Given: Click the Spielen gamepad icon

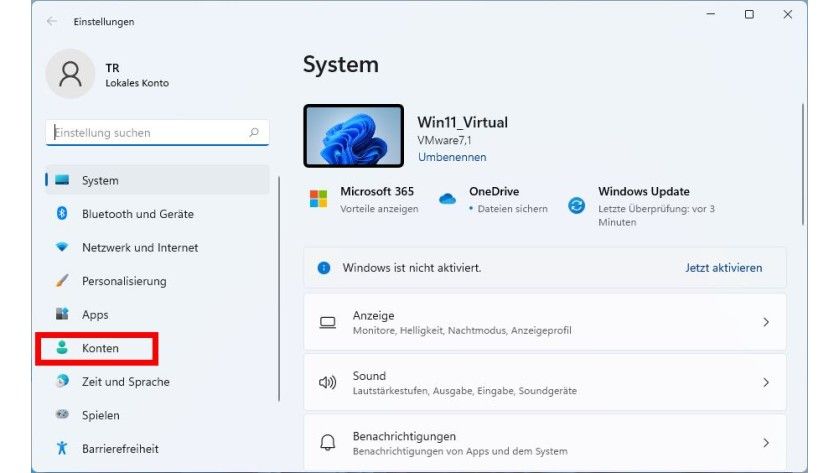Looking at the screenshot, I should click(62, 415).
